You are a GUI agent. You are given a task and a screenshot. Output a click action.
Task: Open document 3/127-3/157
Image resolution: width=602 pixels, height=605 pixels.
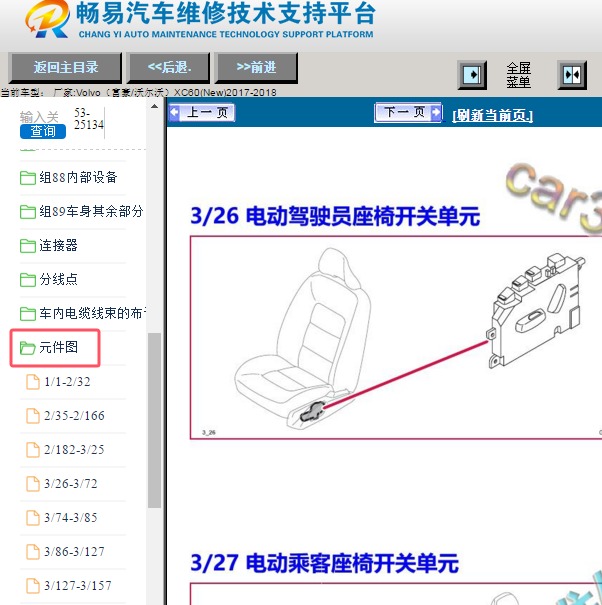[78, 585]
